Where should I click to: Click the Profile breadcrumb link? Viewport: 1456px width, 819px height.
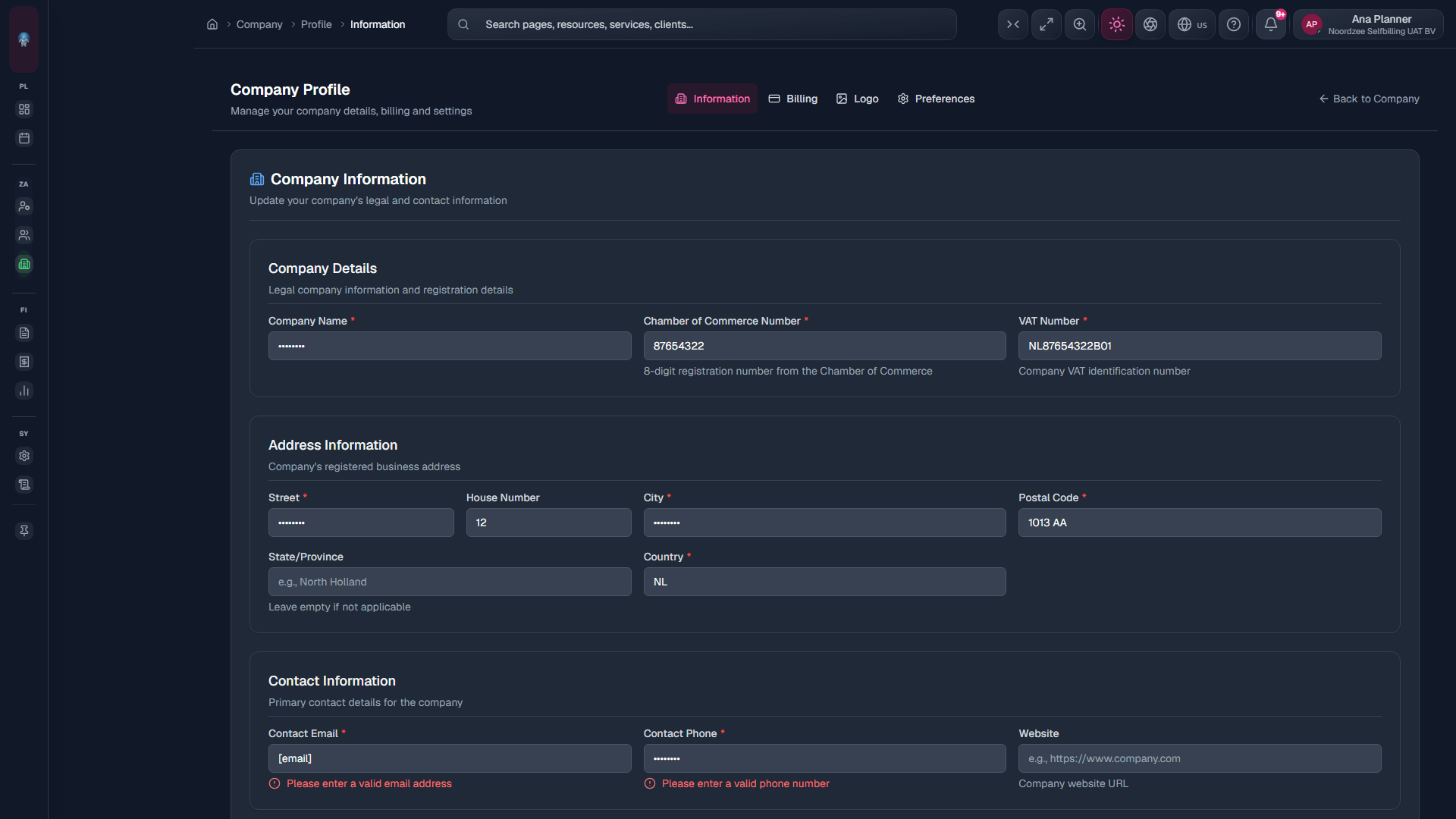pos(316,24)
